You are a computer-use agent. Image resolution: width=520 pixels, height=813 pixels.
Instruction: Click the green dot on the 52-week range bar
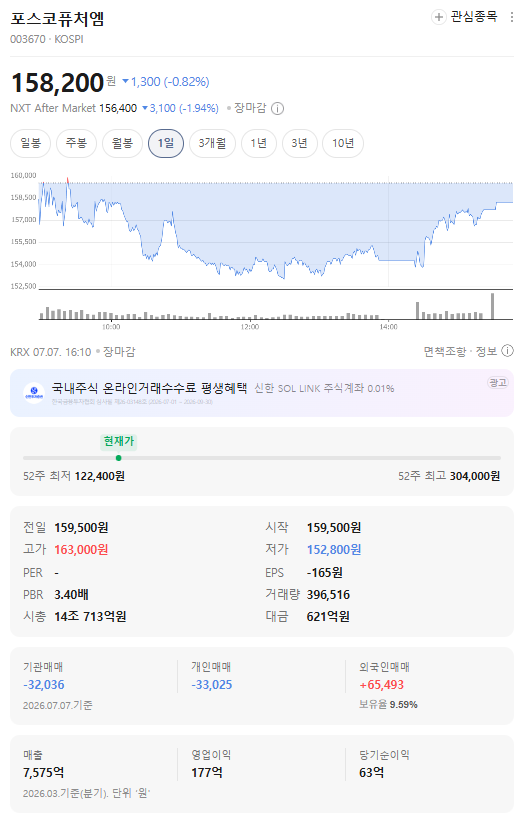point(119,458)
